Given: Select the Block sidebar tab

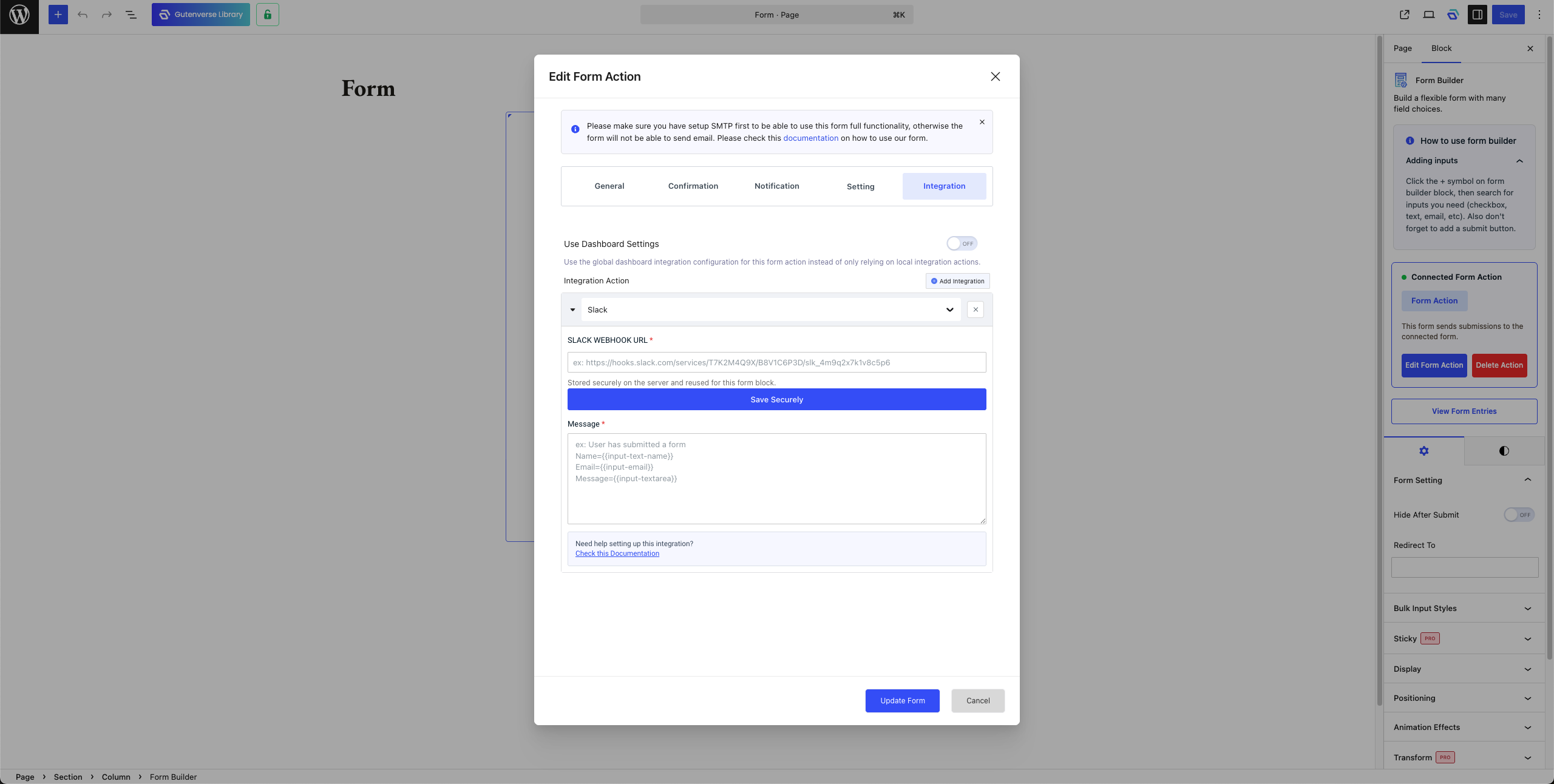Looking at the screenshot, I should coord(1442,49).
